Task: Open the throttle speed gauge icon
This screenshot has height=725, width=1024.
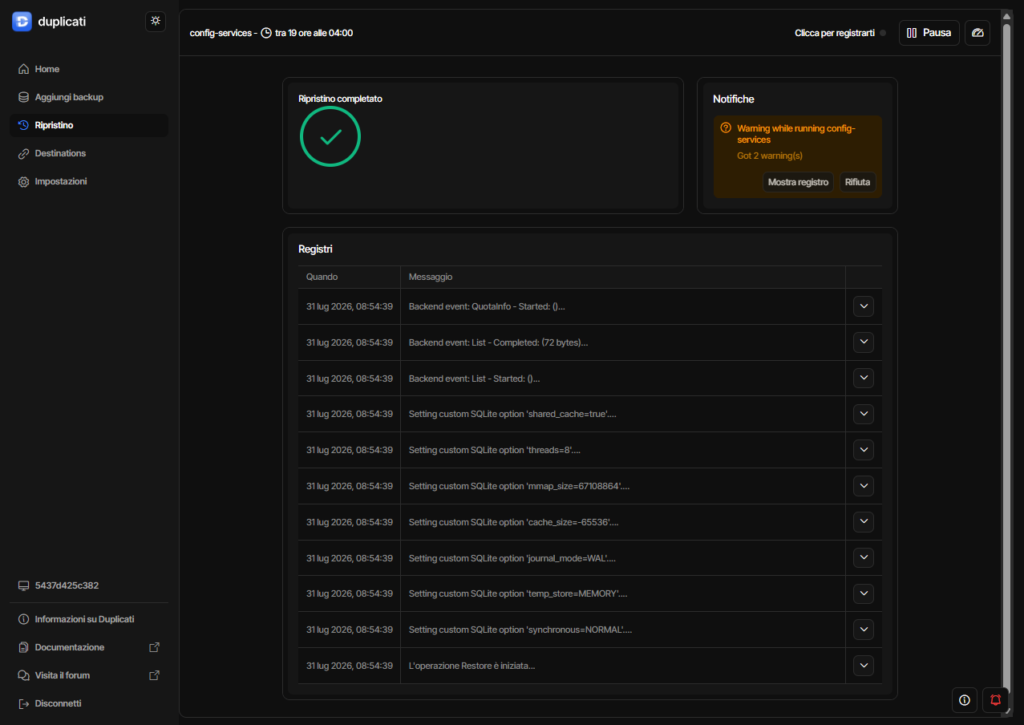Action: (977, 33)
